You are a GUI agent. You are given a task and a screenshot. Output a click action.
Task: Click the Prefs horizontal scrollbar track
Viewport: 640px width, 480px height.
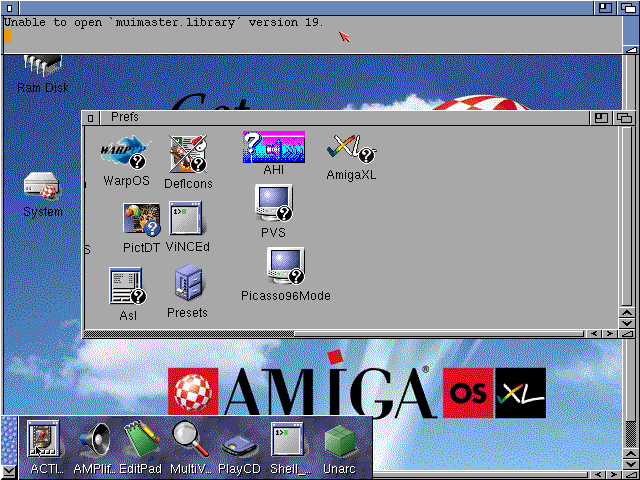(334, 334)
